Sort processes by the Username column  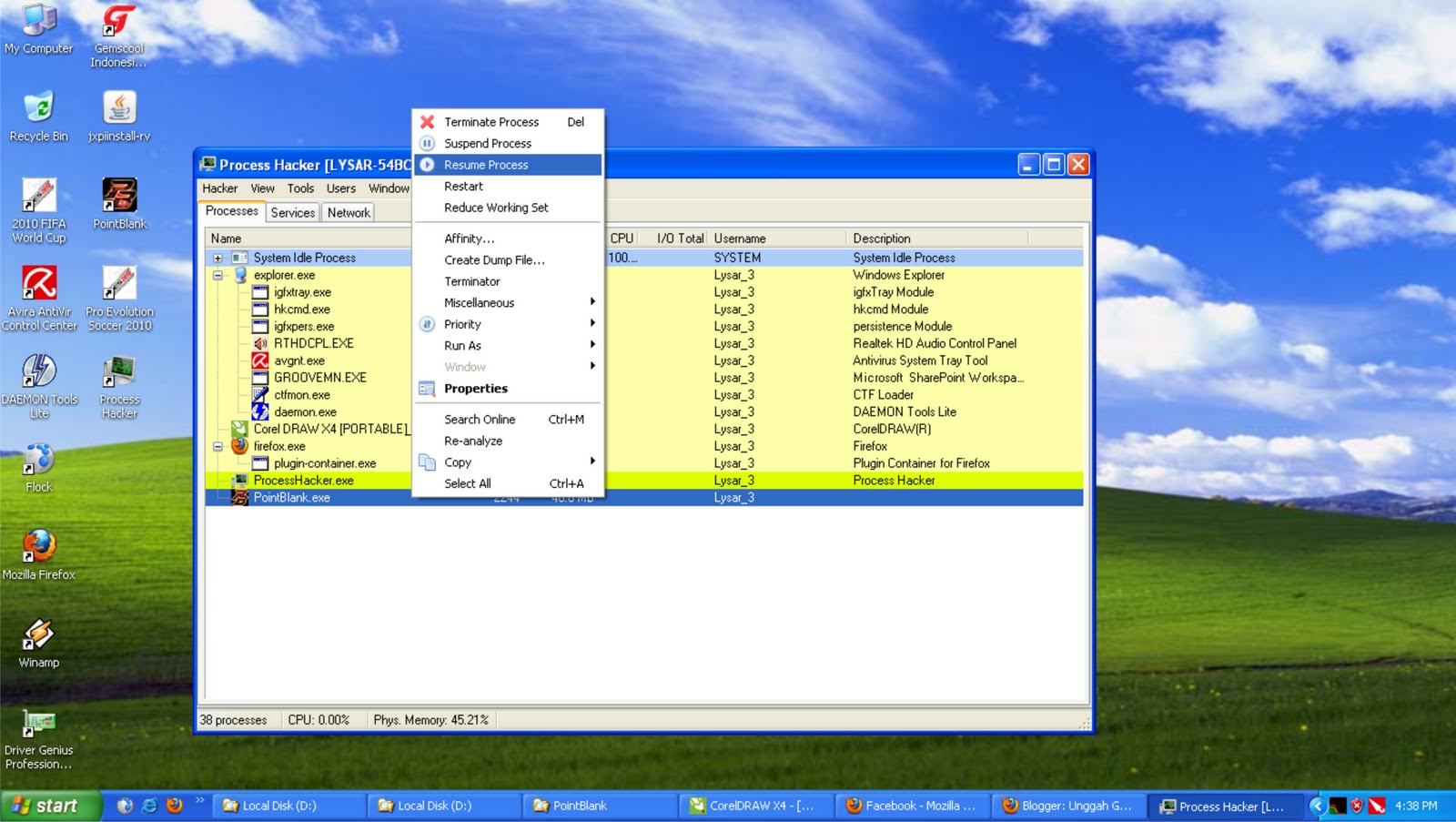pos(740,238)
